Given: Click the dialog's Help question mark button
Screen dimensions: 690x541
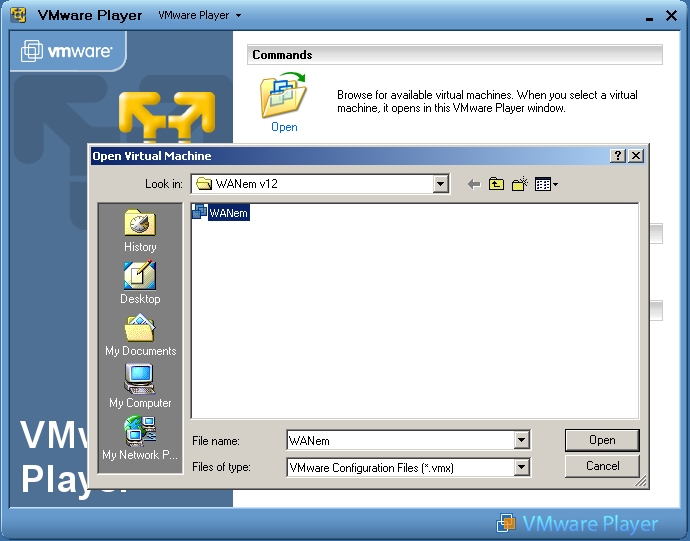Looking at the screenshot, I should 618,156.
